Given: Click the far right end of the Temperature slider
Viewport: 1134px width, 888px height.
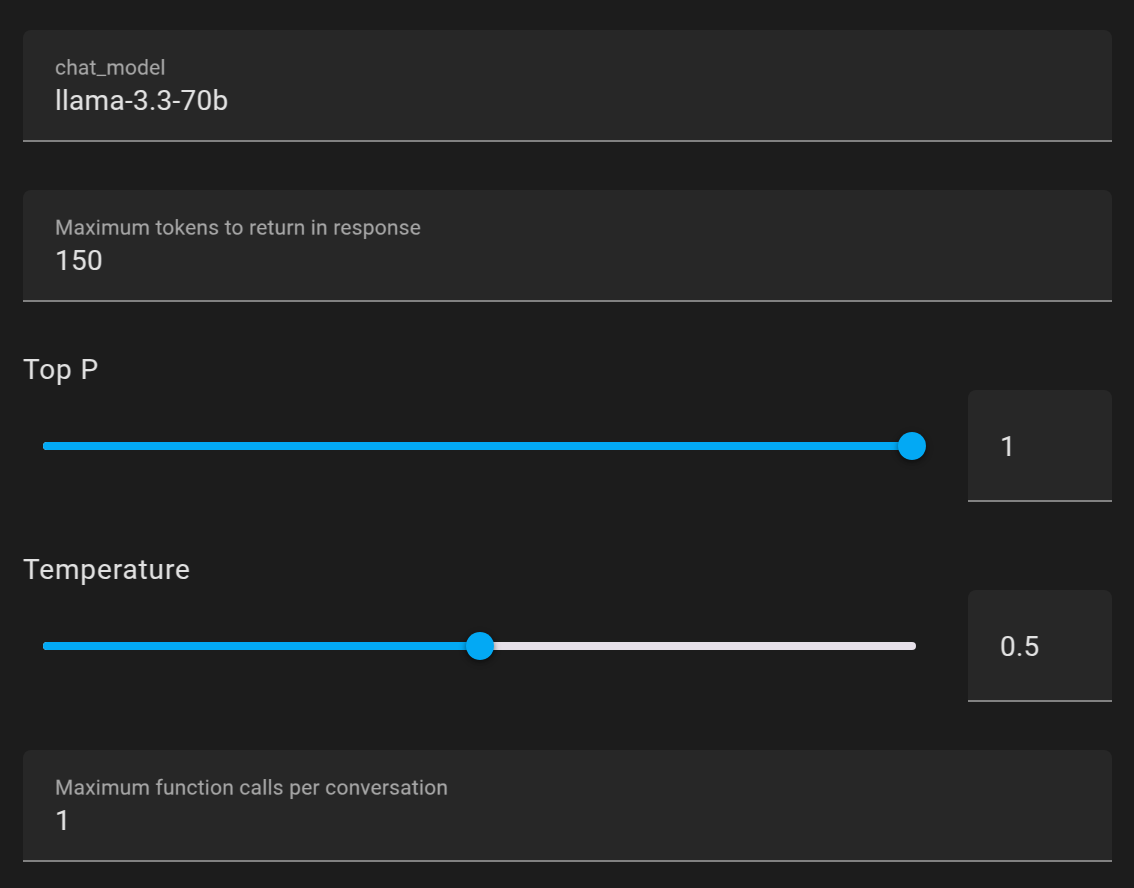Looking at the screenshot, I should (912, 646).
